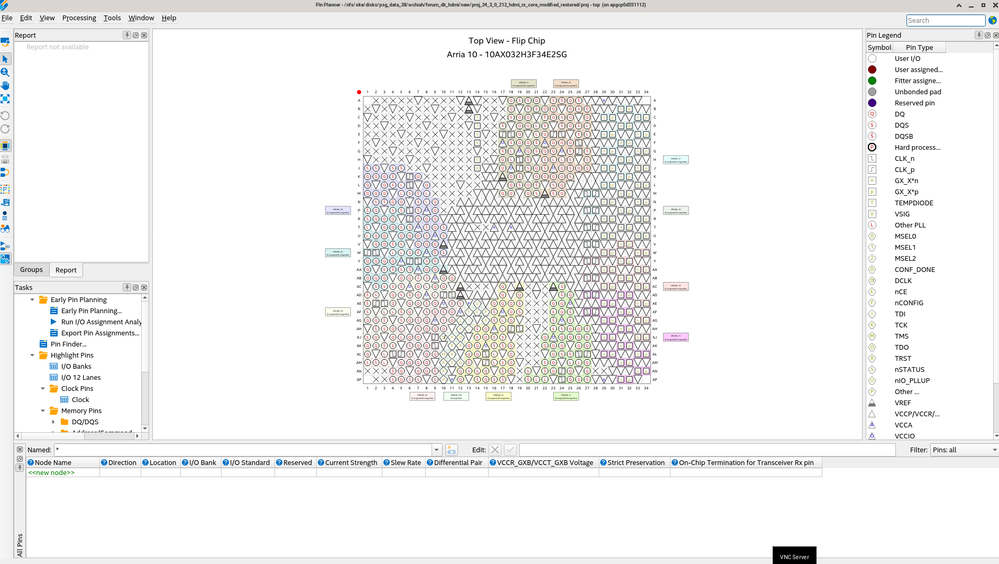This screenshot has width=999, height=564.
Task: Click the pin swap icon
Action: click(x=5, y=173)
